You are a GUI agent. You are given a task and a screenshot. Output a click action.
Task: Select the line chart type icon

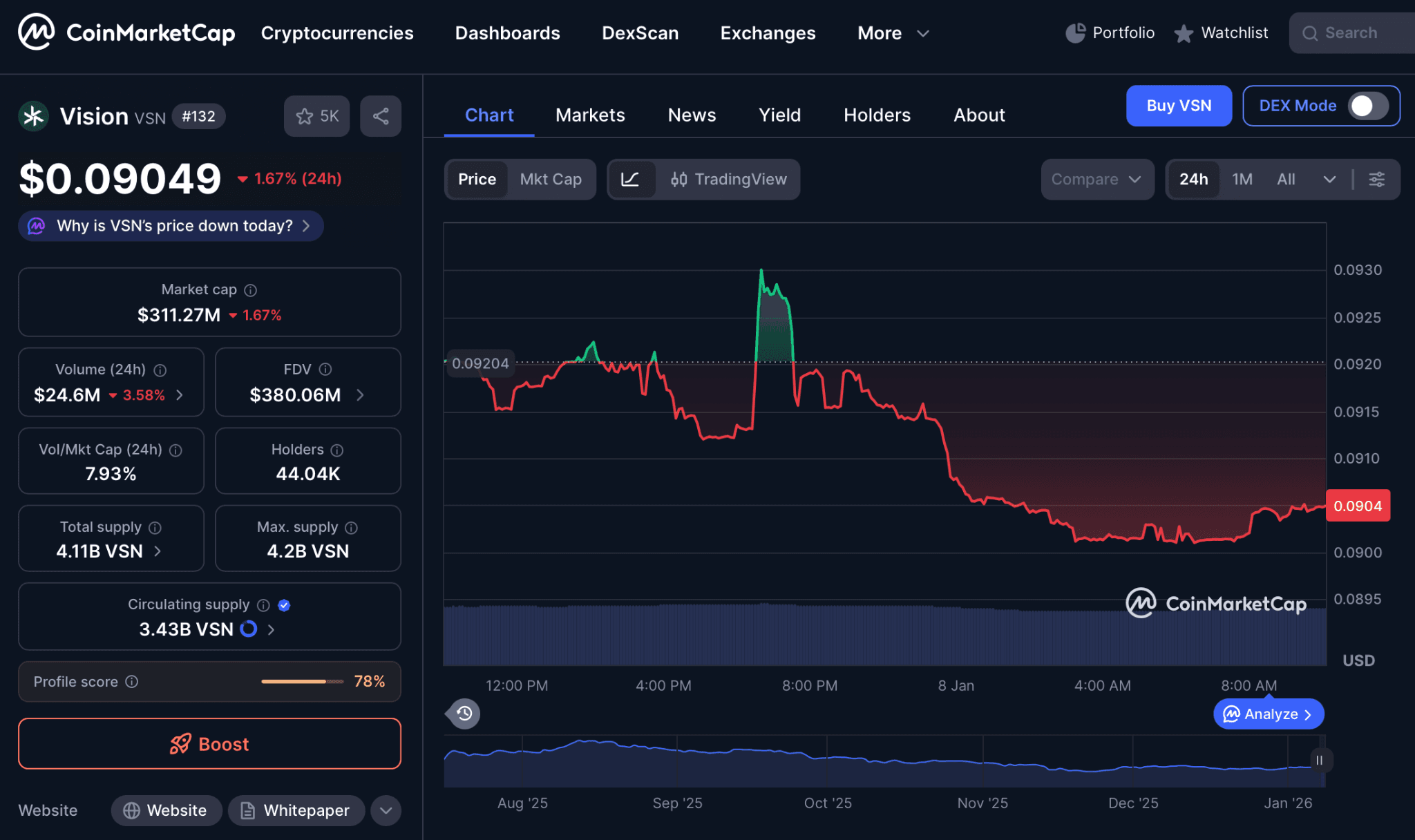[630, 180]
